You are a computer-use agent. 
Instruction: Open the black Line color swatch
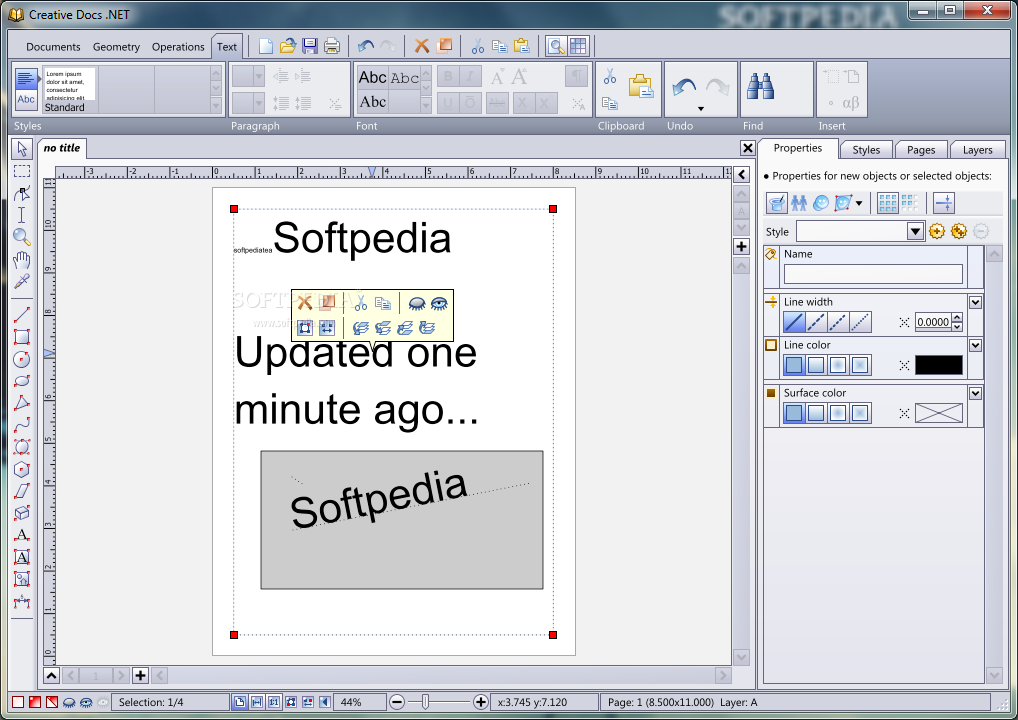tap(938, 365)
